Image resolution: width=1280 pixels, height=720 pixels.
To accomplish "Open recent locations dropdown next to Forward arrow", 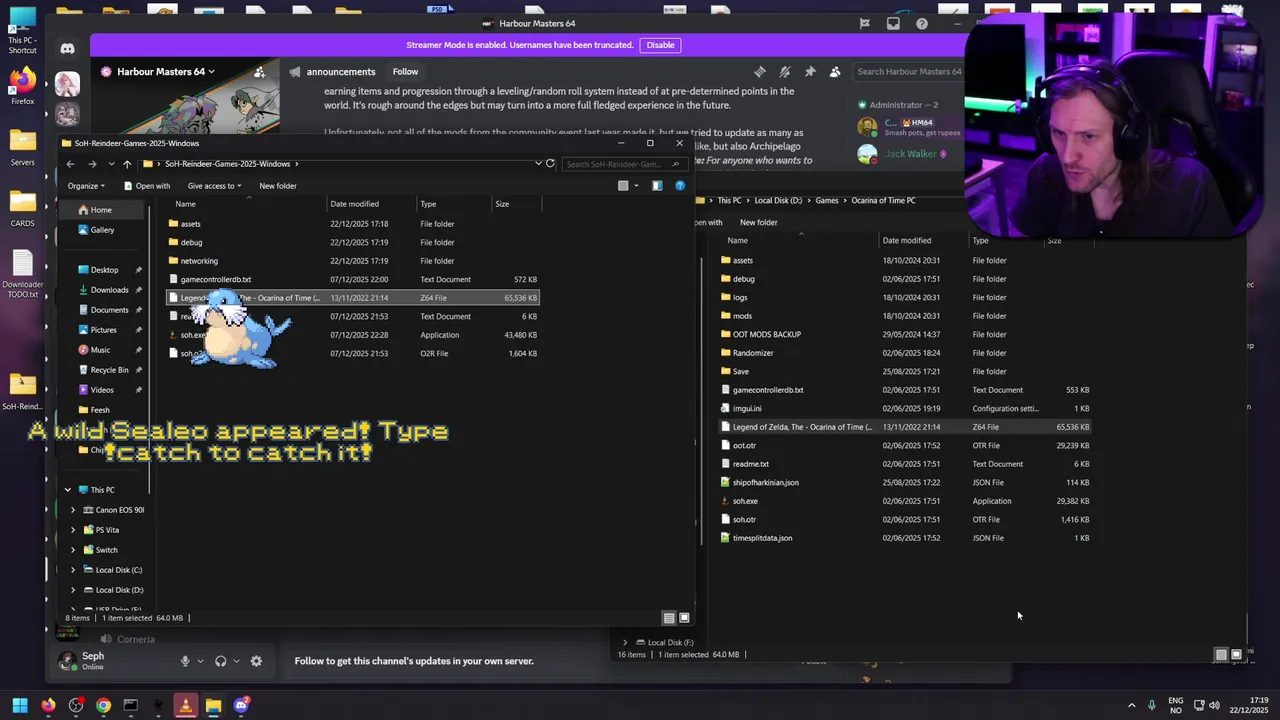I will point(111,164).
